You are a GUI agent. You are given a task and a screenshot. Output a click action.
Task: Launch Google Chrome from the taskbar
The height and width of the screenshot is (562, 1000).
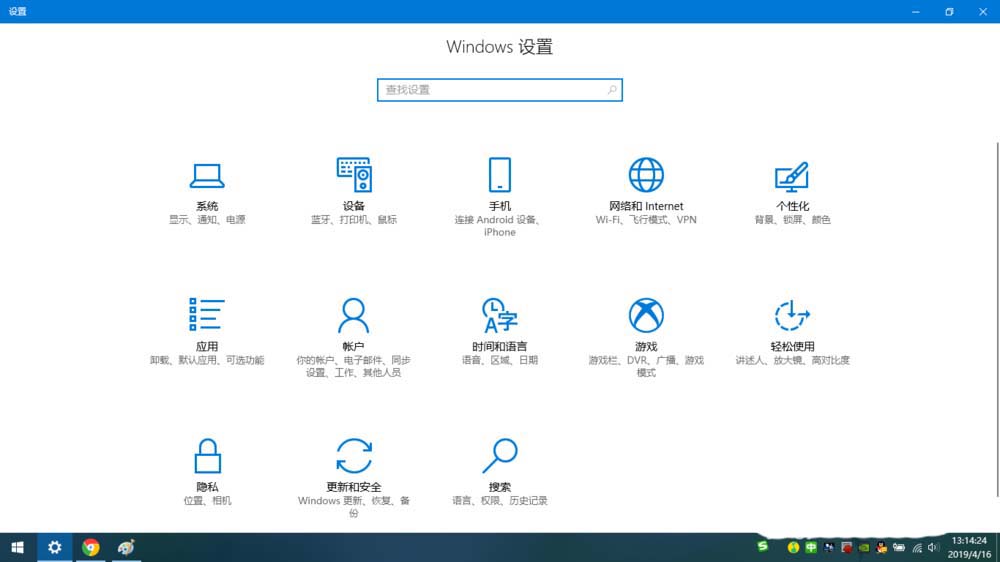click(91, 547)
